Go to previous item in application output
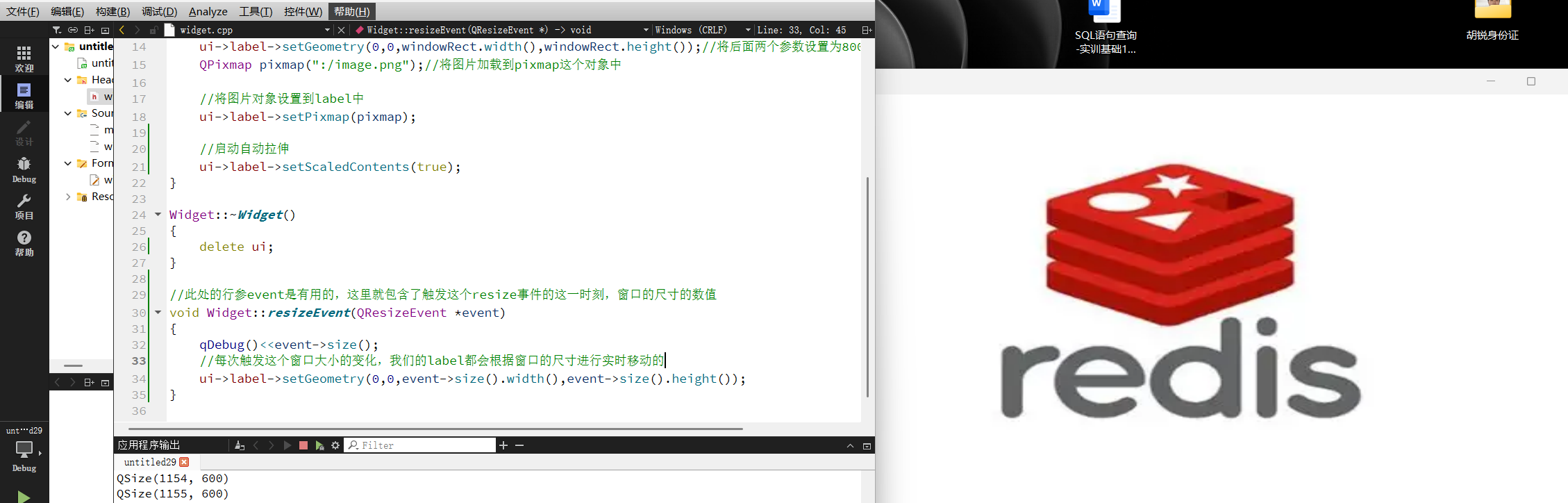This screenshot has width=1568, height=503. pyautogui.click(x=256, y=445)
